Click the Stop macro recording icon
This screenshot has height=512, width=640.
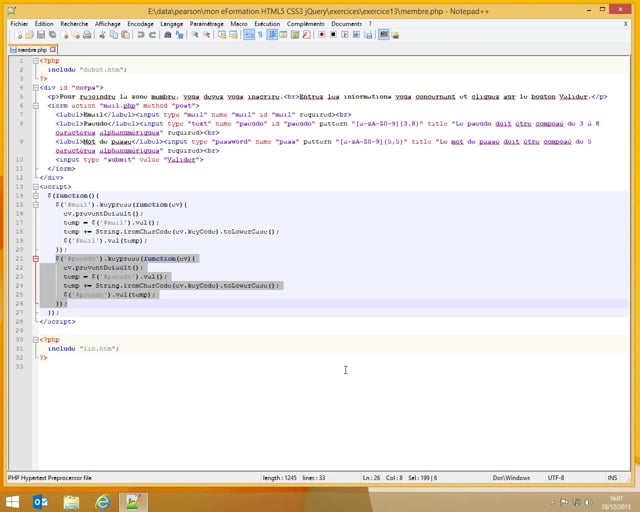(x=333, y=35)
